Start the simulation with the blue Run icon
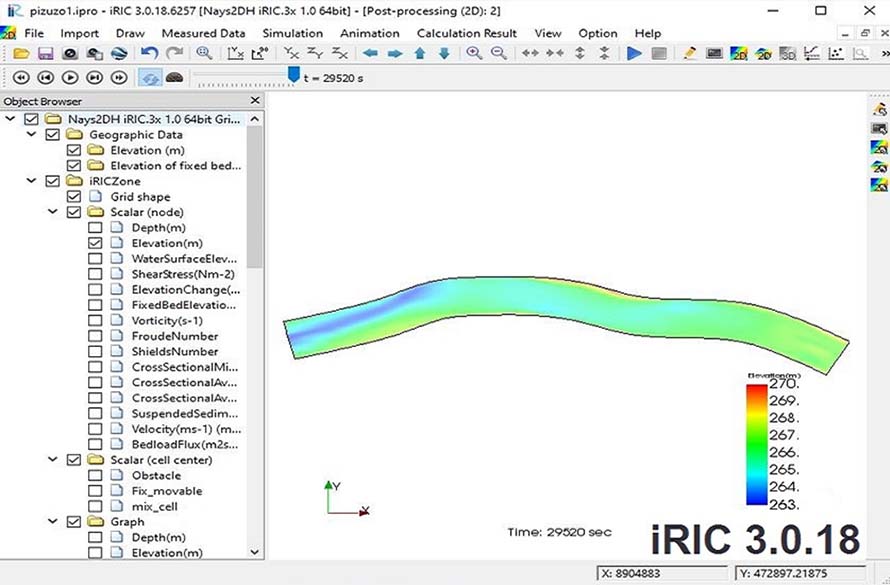Viewport: 890px width, 585px height. 634,53
